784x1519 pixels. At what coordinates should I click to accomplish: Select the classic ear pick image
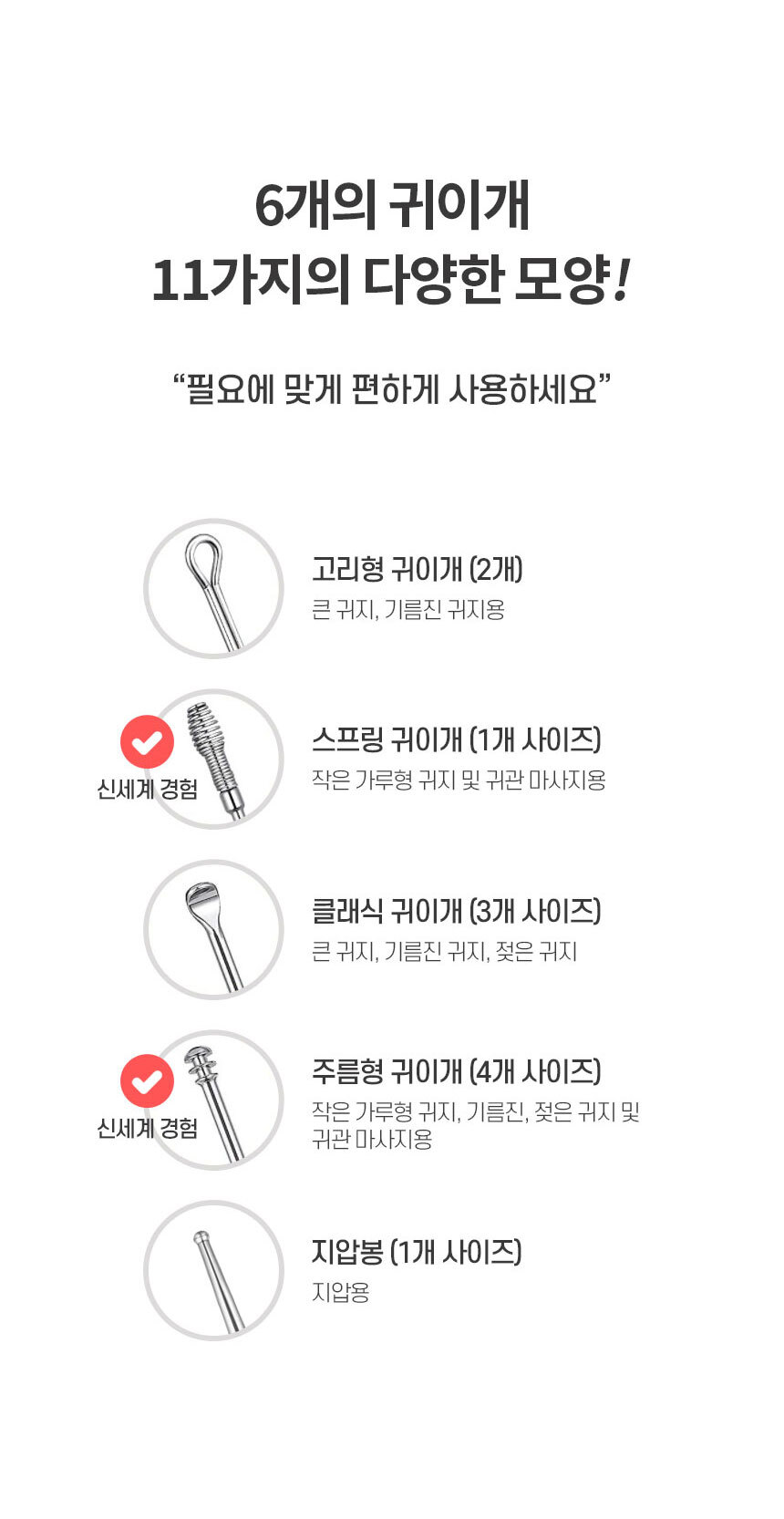click(214, 929)
